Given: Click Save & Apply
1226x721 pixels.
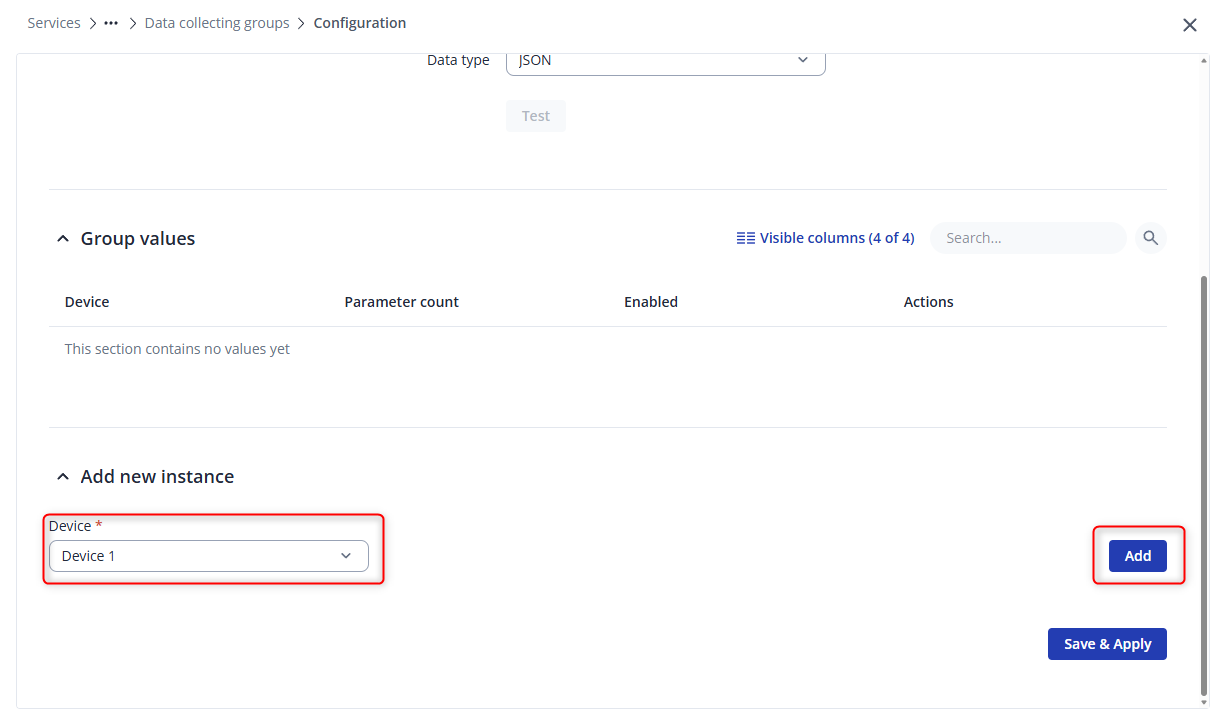Looking at the screenshot, I should [x=1106, y=644].
